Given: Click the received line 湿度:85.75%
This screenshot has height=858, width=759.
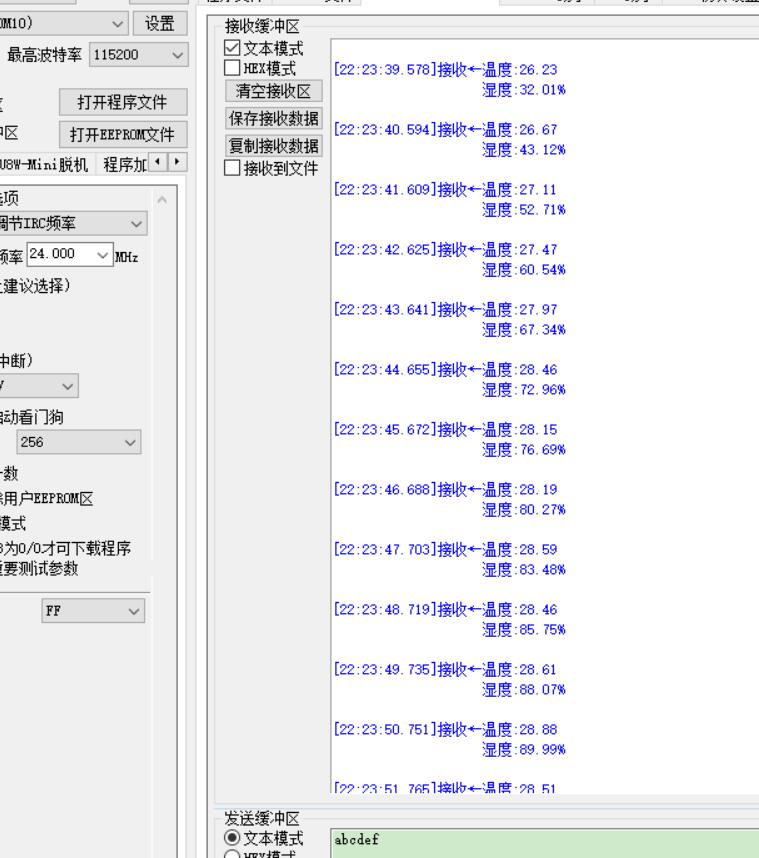Looking at the screenshot, I should (524, 630).
